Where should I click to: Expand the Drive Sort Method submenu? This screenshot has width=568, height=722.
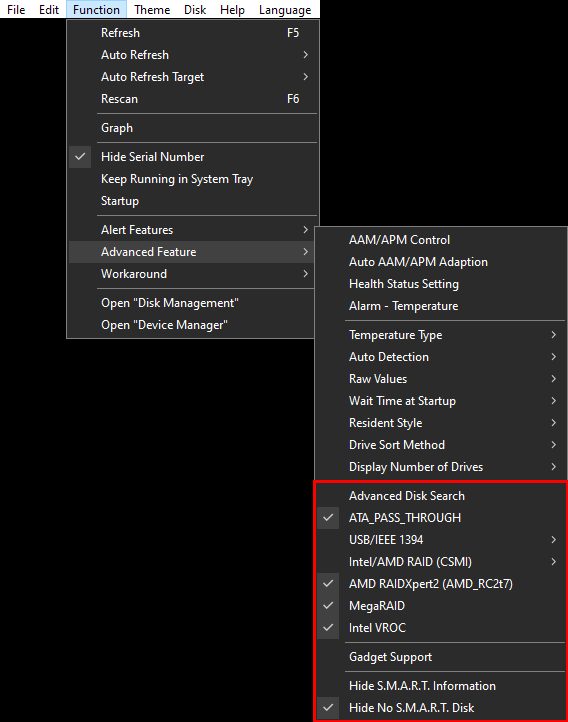[x=441, y=445]
